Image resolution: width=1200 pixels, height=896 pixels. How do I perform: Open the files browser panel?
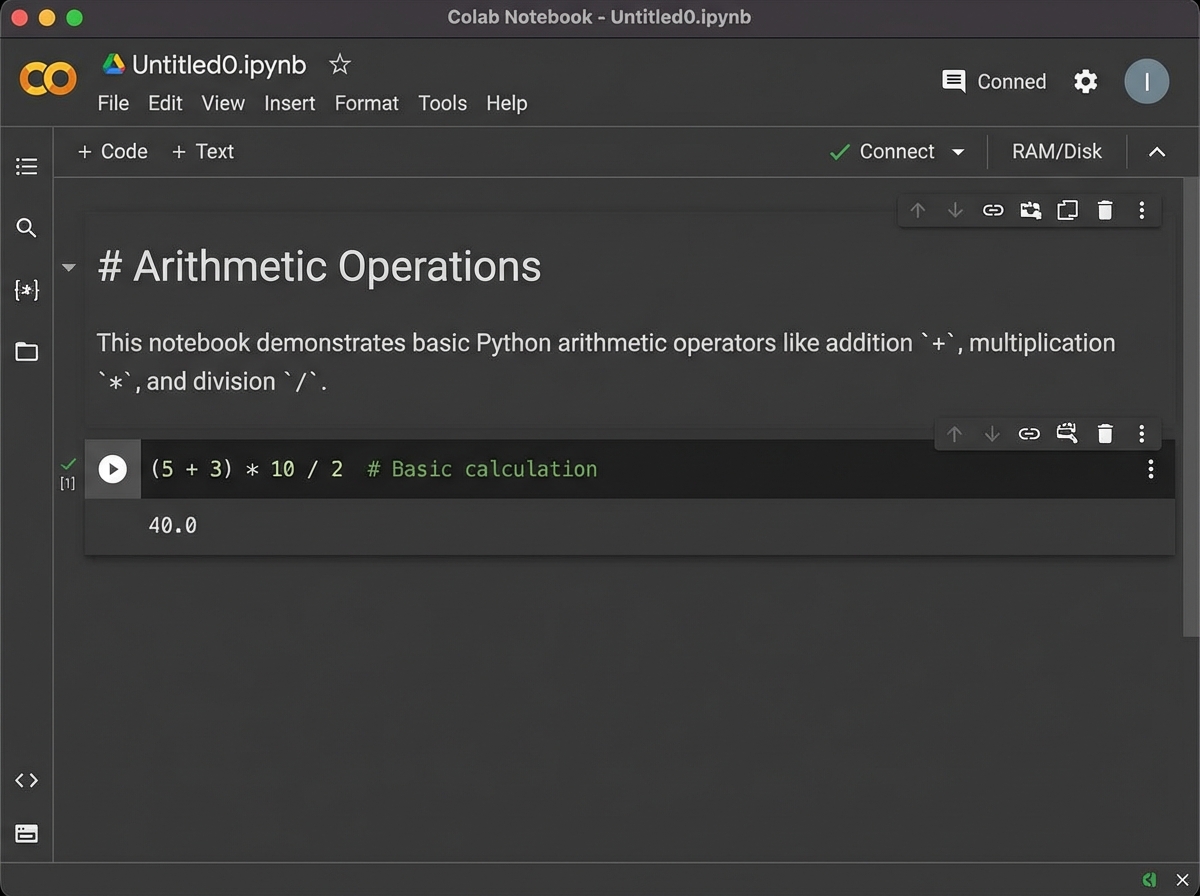pyautogui.click(x=27, y=352)
